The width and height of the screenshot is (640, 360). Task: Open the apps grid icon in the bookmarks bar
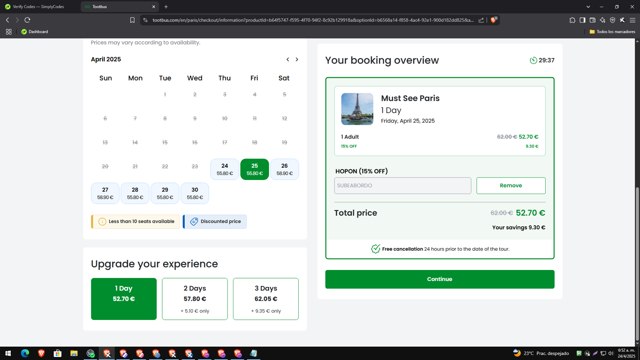click(x=9, y=32)
